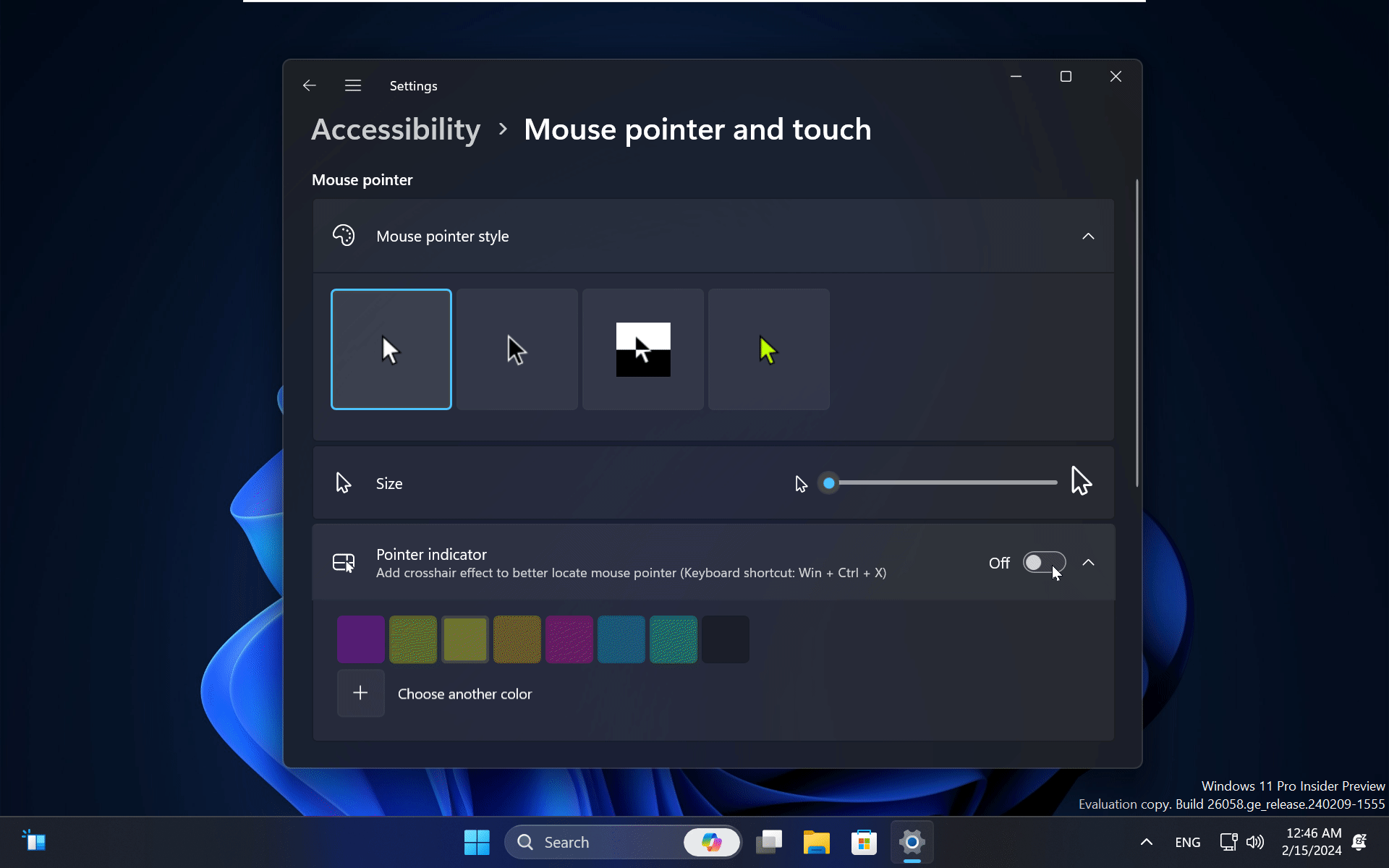Select the inverted mouse pointer style
Screen dimensions: 1389x868
coord(642,349)
